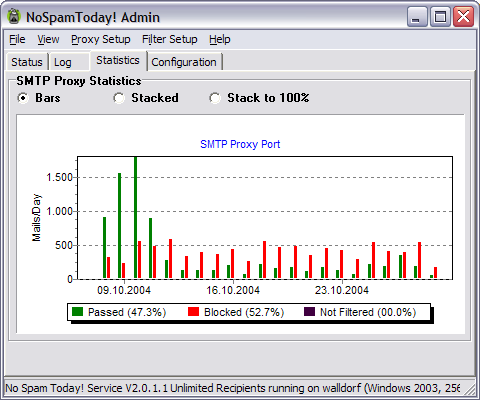Click the Passed (47.3%) legend label

coord(127,312)
